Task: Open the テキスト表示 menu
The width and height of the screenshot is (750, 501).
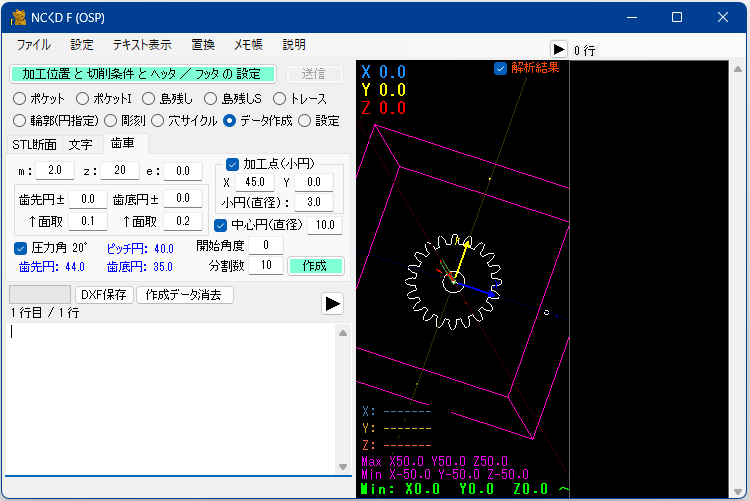Action: 142,45
